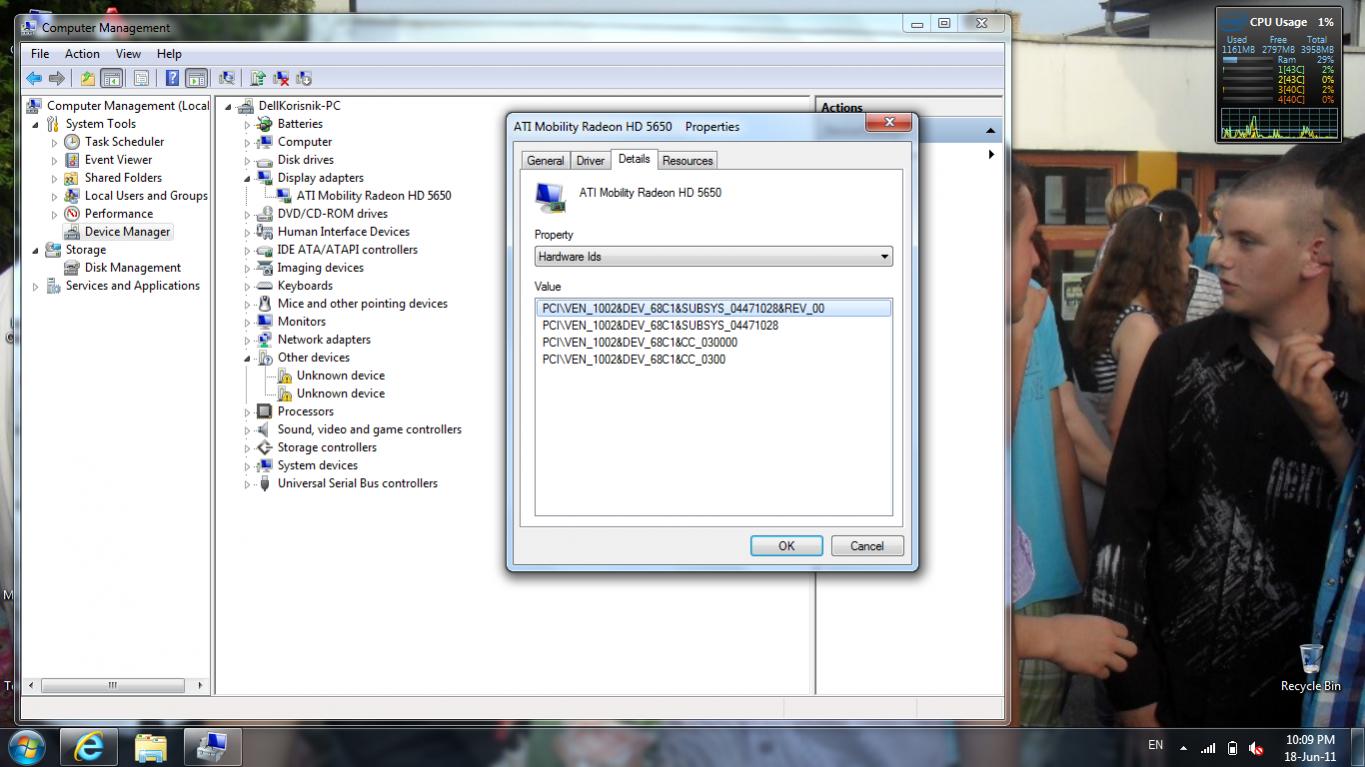Screen dimensions: 1365x767
Task: Select Performance in left tree
Action: [x=119, y=214]
